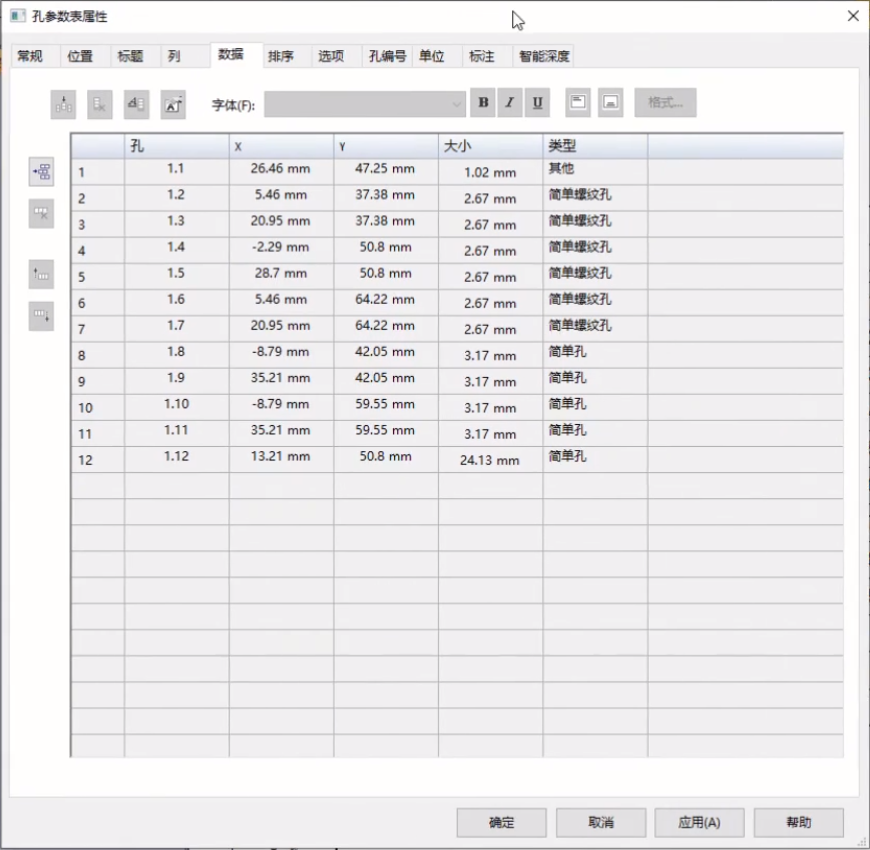Toggle underline formatting button
Image resolution: width=870 pixels, height=850 pixels.
537,103
